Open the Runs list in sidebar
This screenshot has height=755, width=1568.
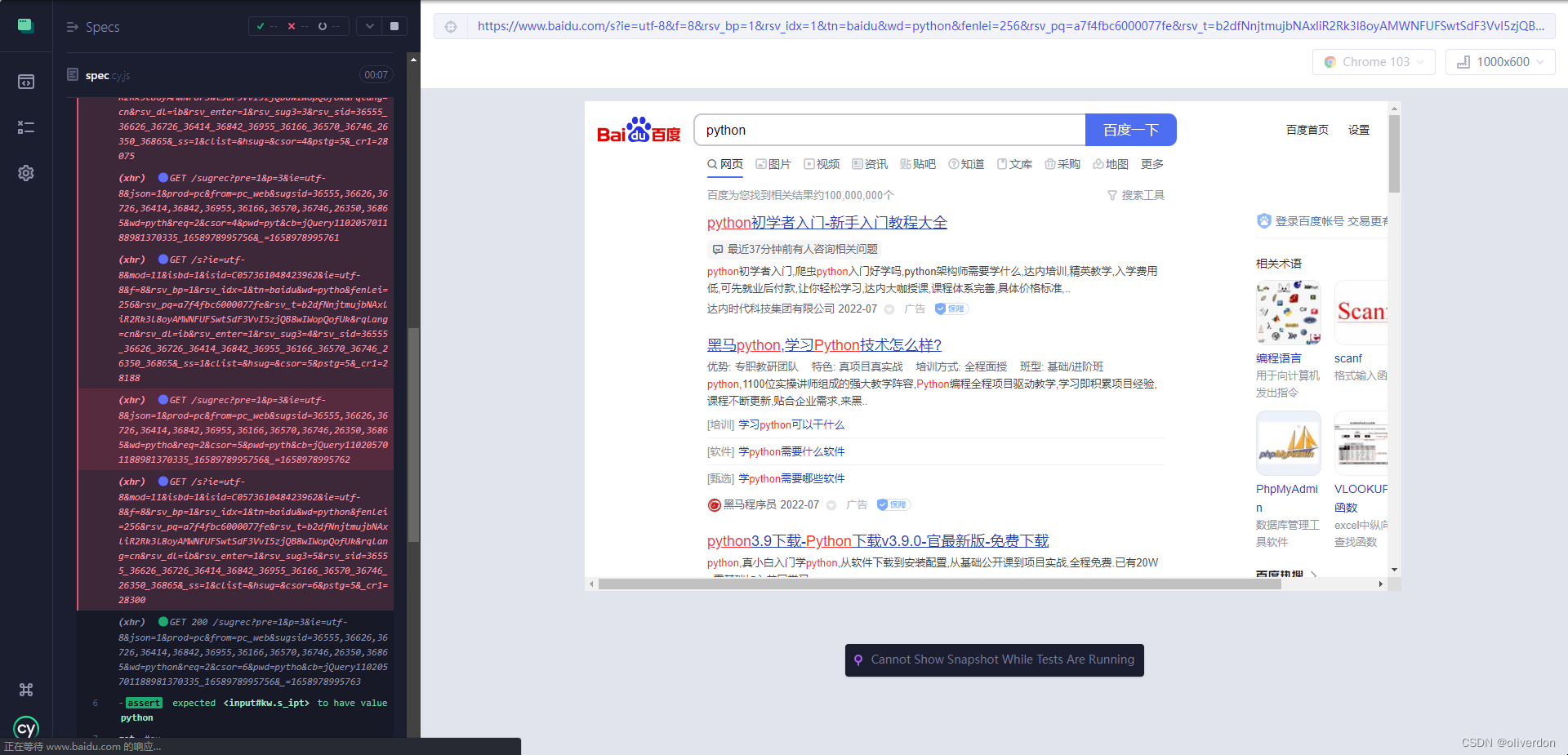point(25,127)
